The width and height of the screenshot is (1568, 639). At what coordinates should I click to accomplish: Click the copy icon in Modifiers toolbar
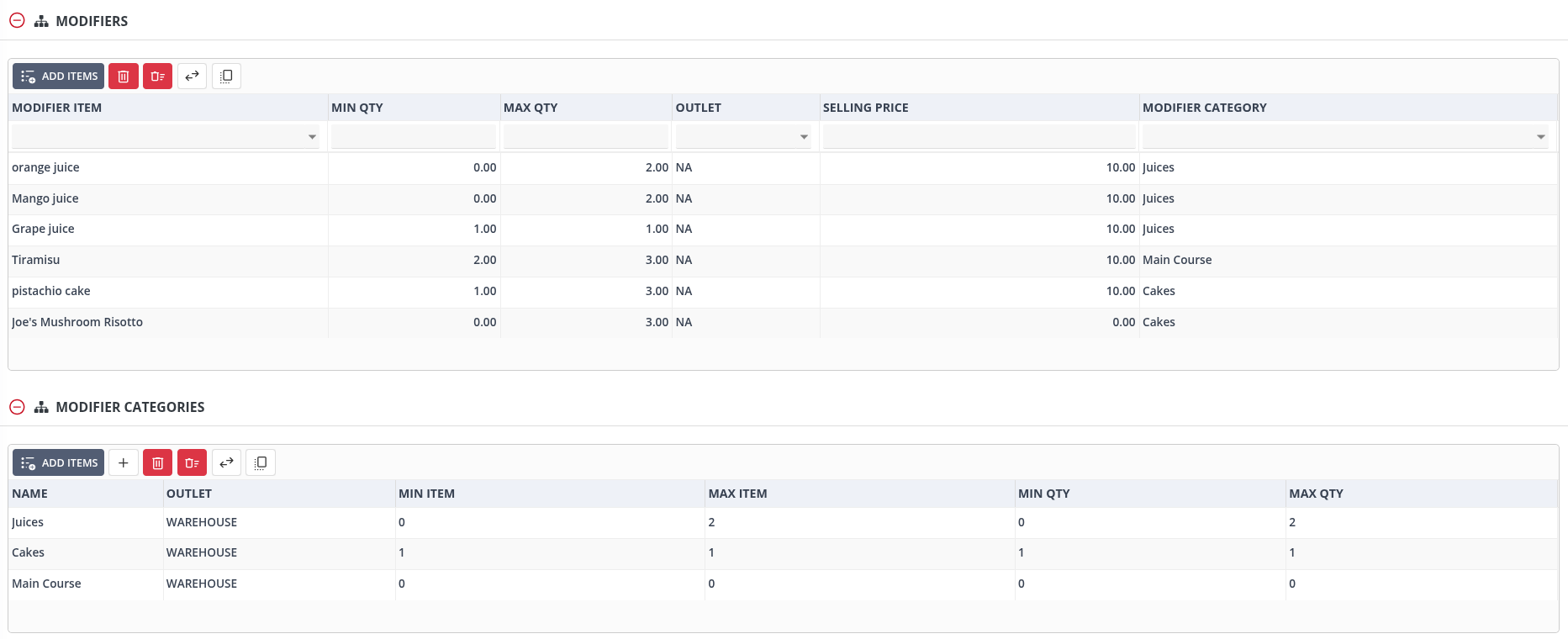[226, 77]
